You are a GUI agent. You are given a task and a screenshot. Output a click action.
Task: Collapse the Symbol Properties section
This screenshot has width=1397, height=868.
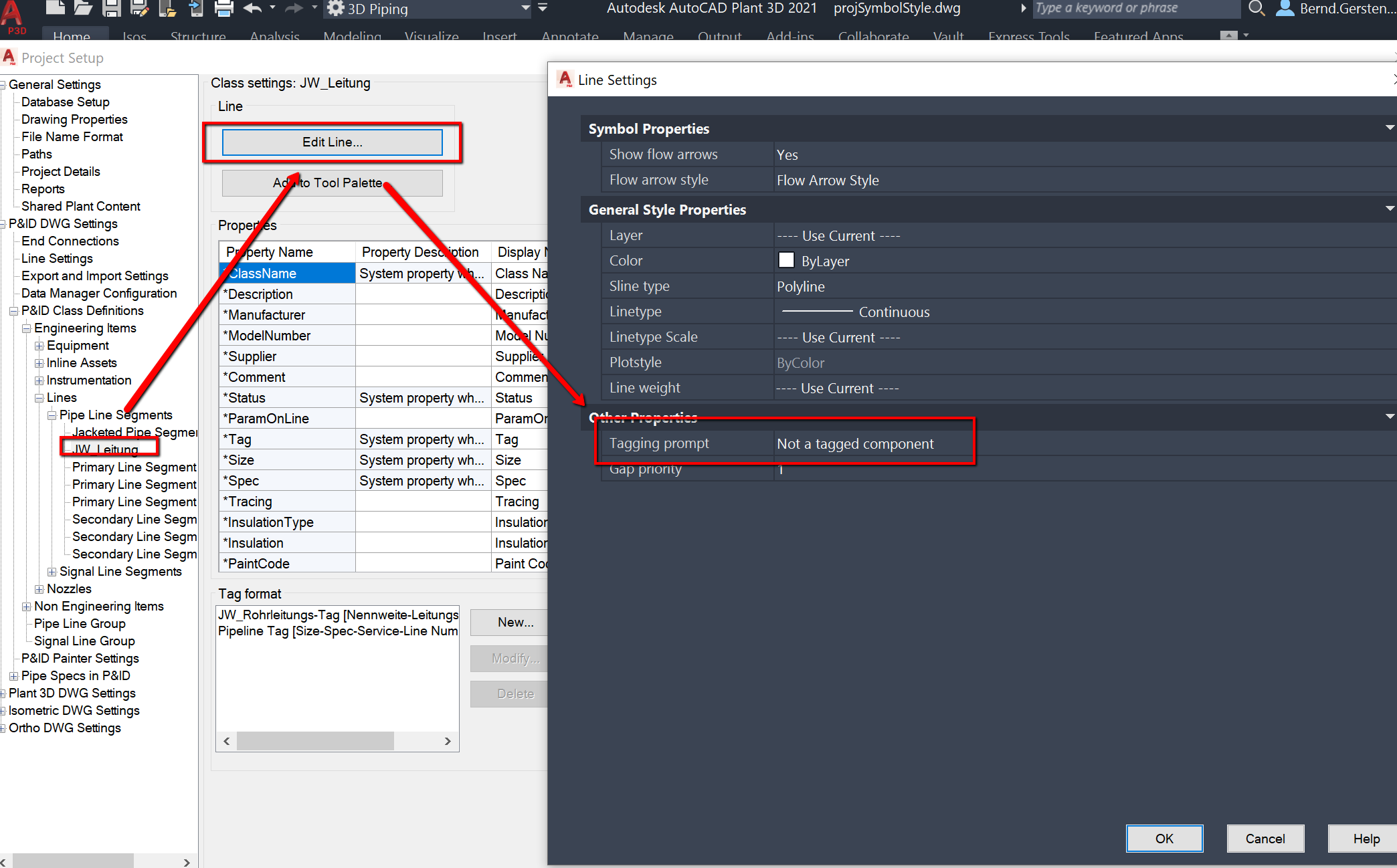[x=1390, y=128]
